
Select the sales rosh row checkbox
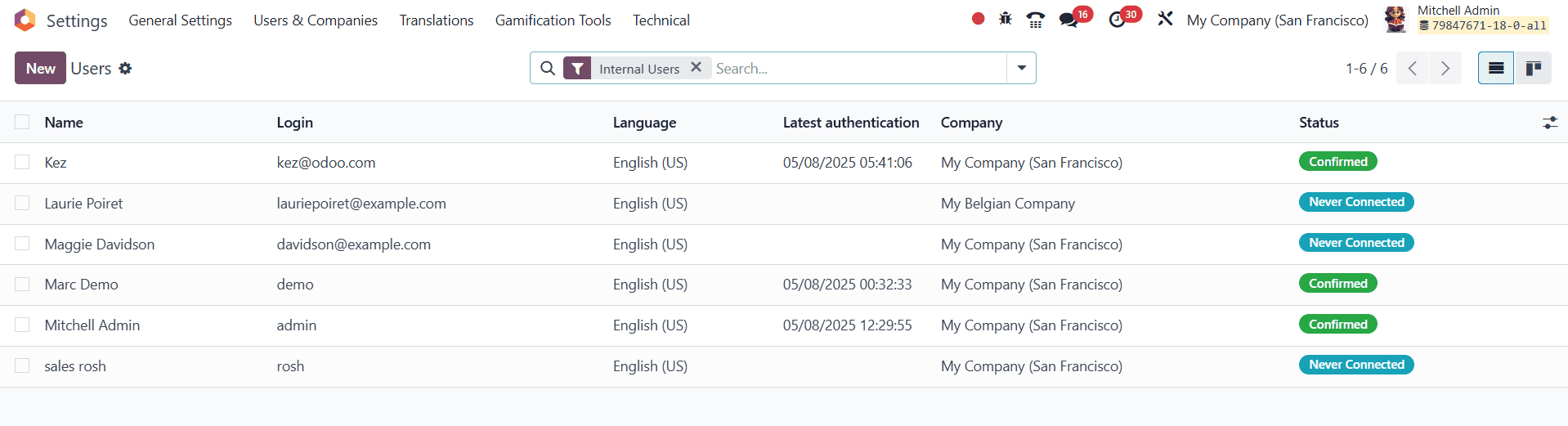[22, 365]
